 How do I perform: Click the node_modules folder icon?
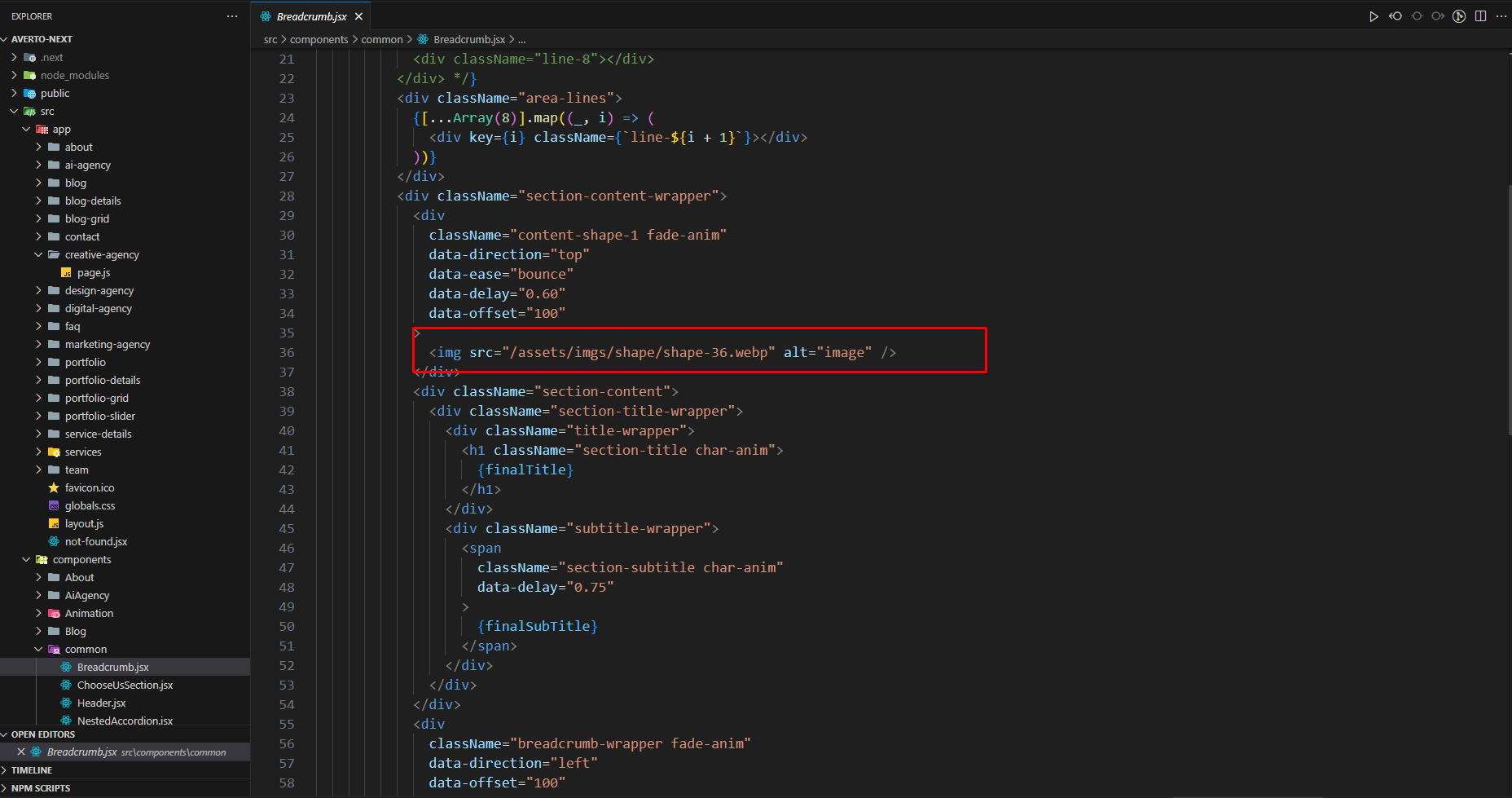click(29, 75)
